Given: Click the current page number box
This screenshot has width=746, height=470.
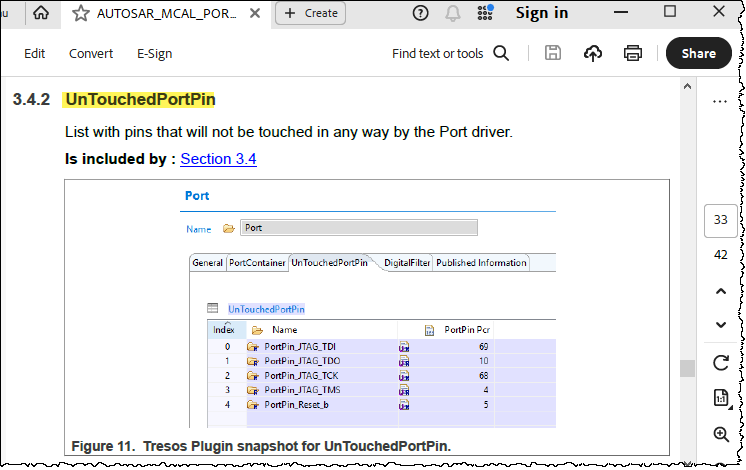Looking at the screenshot, I should point(720,219).
